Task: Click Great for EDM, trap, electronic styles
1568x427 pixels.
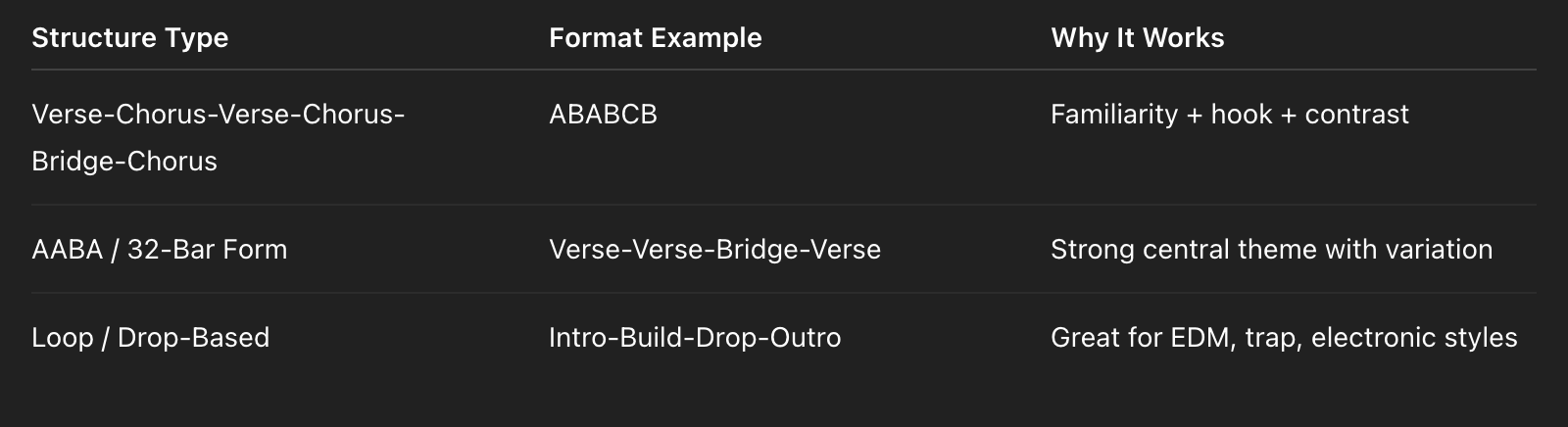Action: [x=1284, y=338]
